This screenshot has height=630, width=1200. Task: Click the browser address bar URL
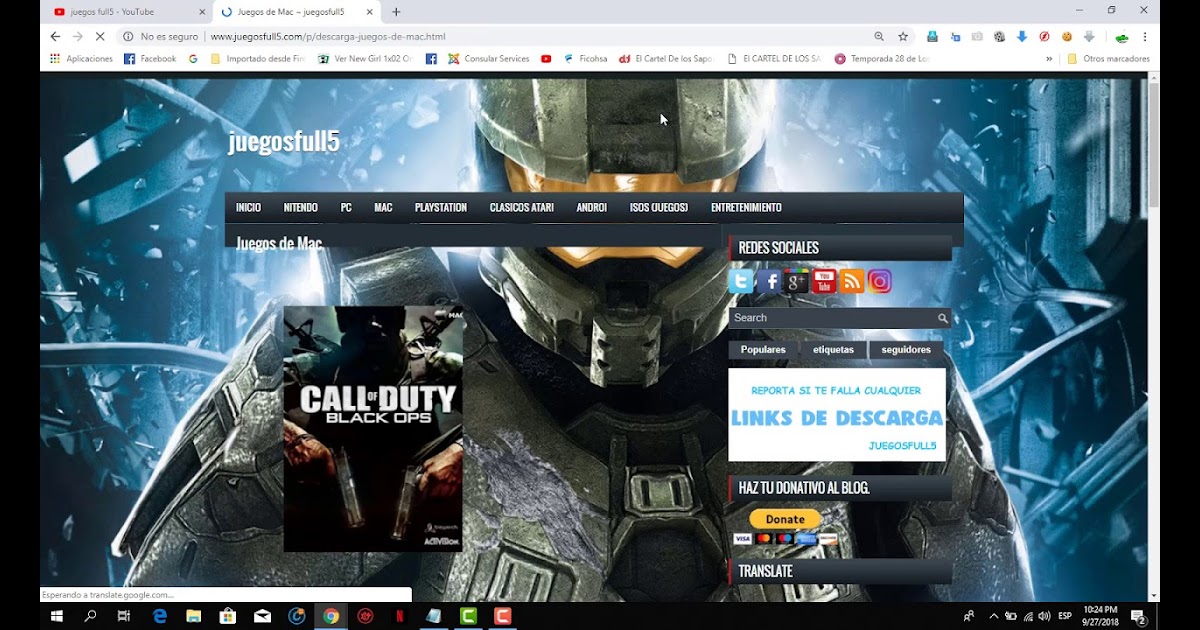pos(328,36)
